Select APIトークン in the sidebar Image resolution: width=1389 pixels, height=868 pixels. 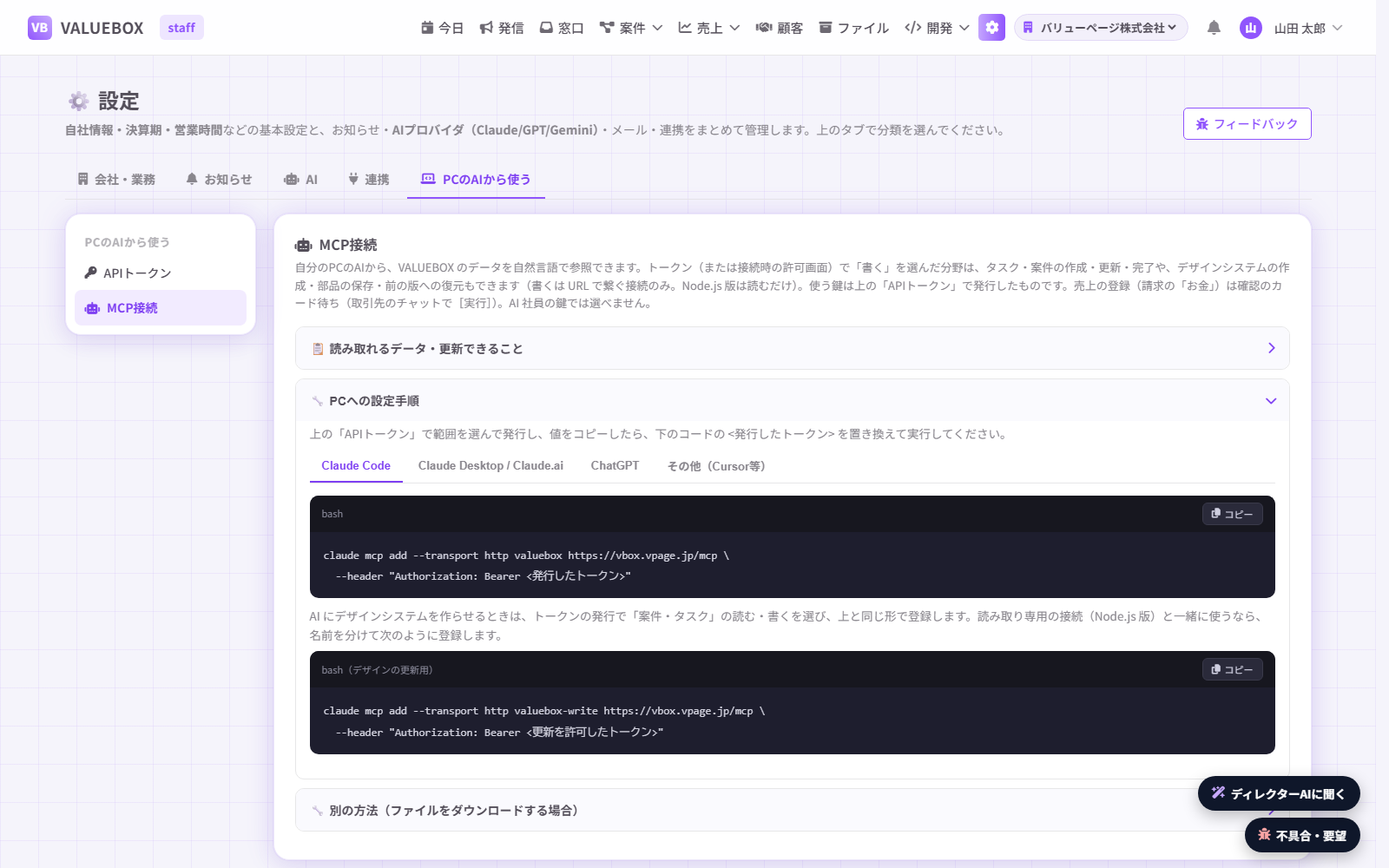pos(161,273)
